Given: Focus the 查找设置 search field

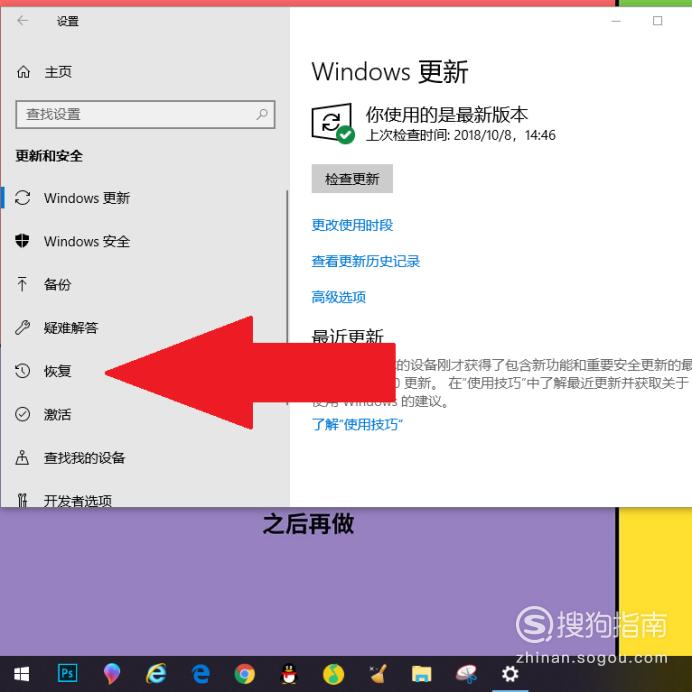Looking at the screenshot, I should [x=145, y=114].
